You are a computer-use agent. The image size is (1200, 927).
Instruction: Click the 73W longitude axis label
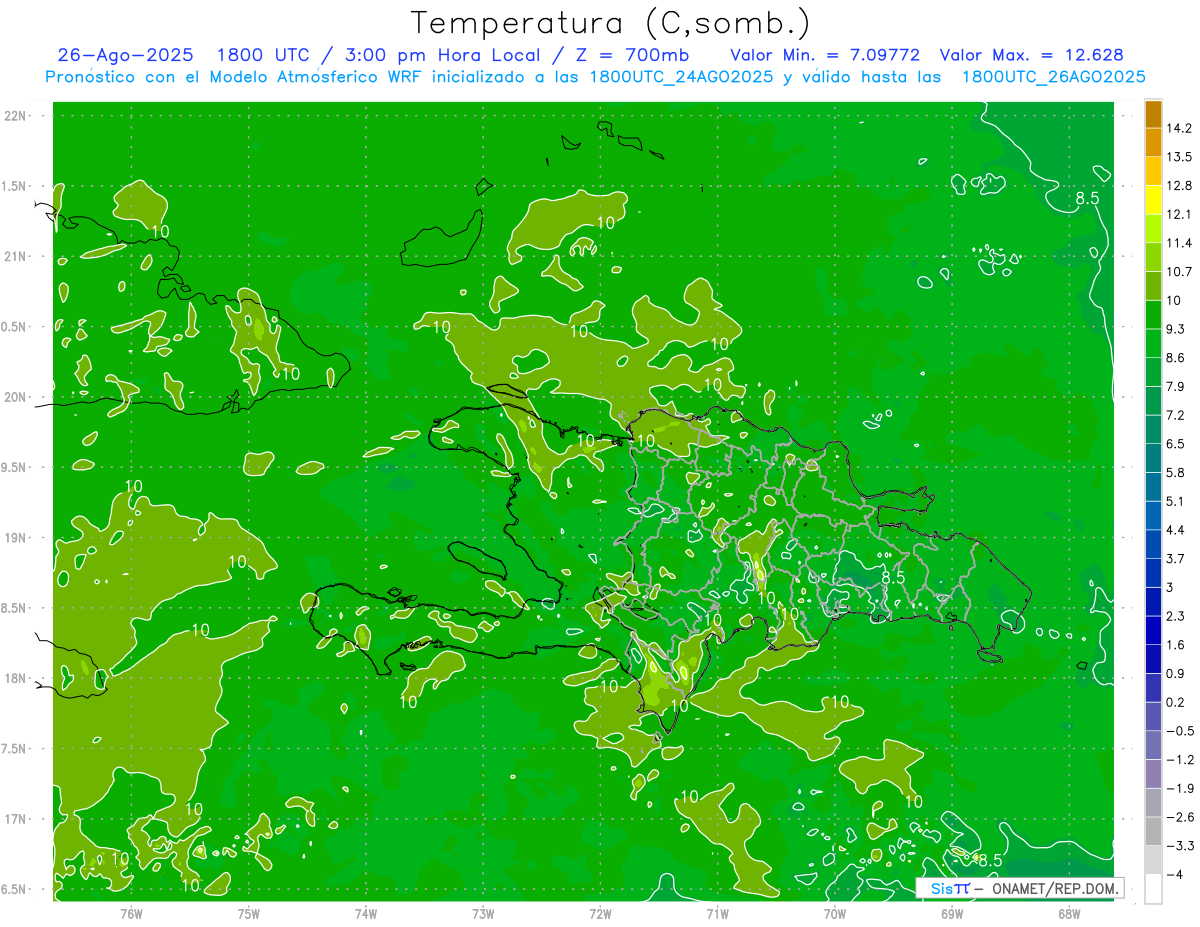tap(483, 914)
